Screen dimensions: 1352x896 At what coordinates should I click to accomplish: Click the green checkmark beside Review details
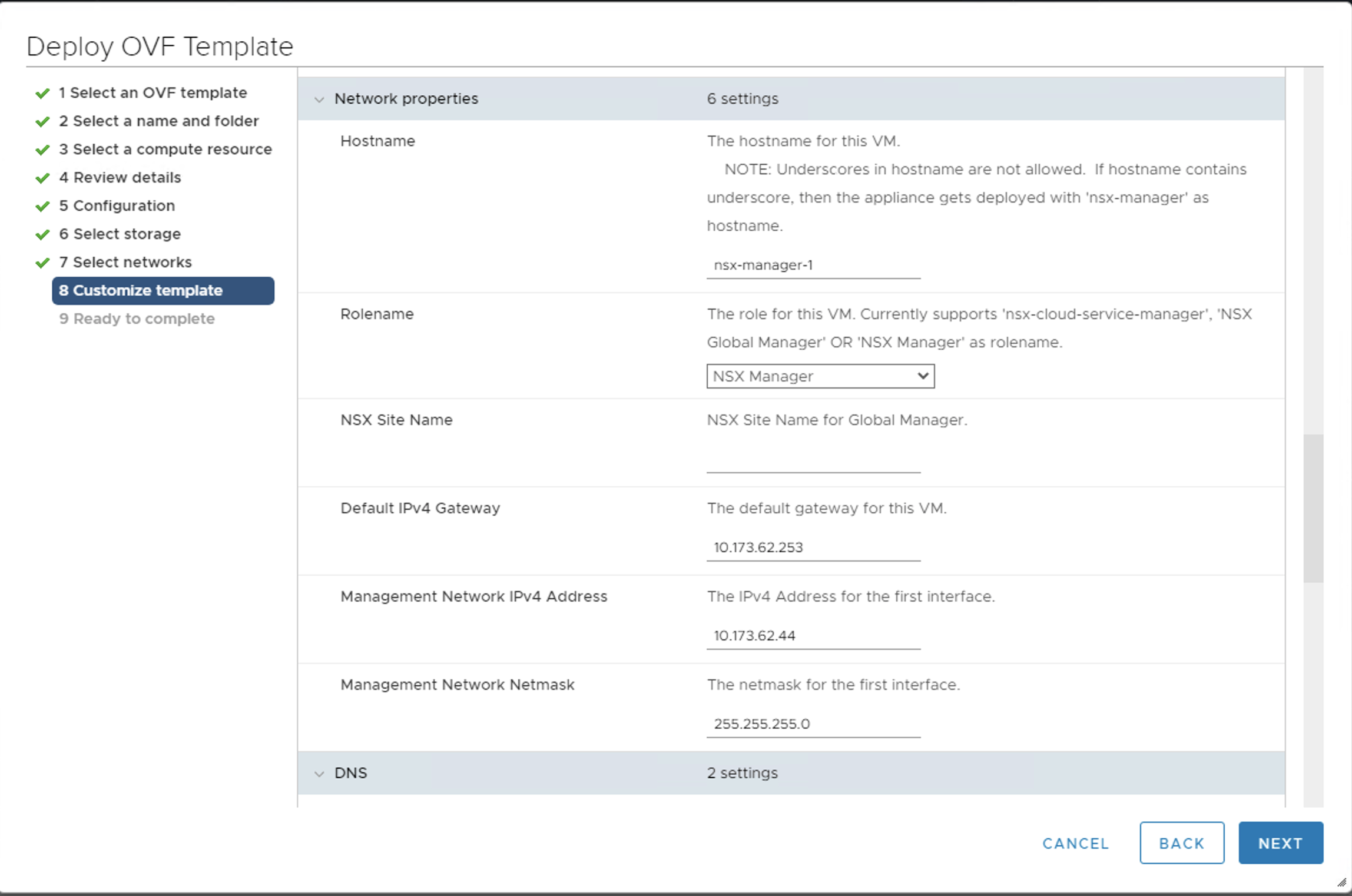[x=42, y=178]
